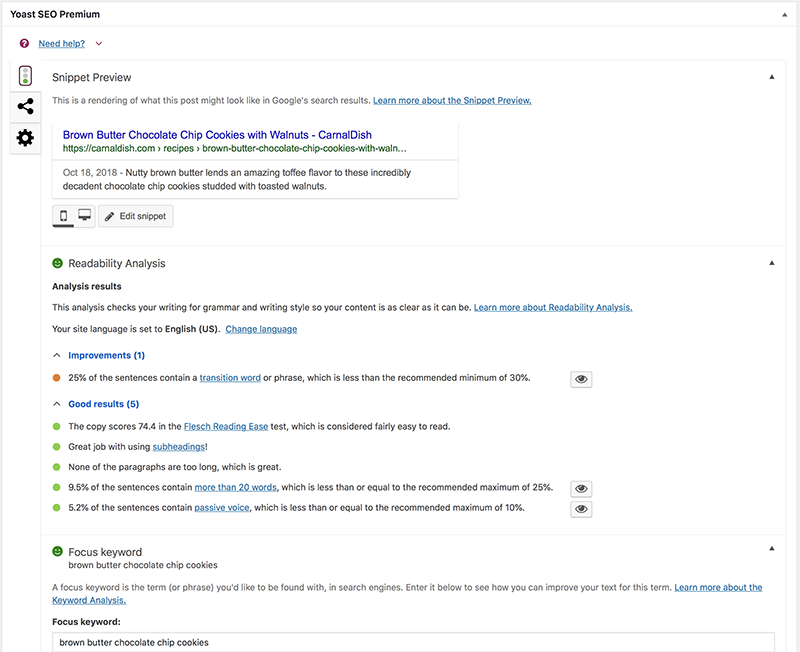The image size is (800, 652).
Task: Highlight passive voice sentences eye icon
Action: pos(581,509)
